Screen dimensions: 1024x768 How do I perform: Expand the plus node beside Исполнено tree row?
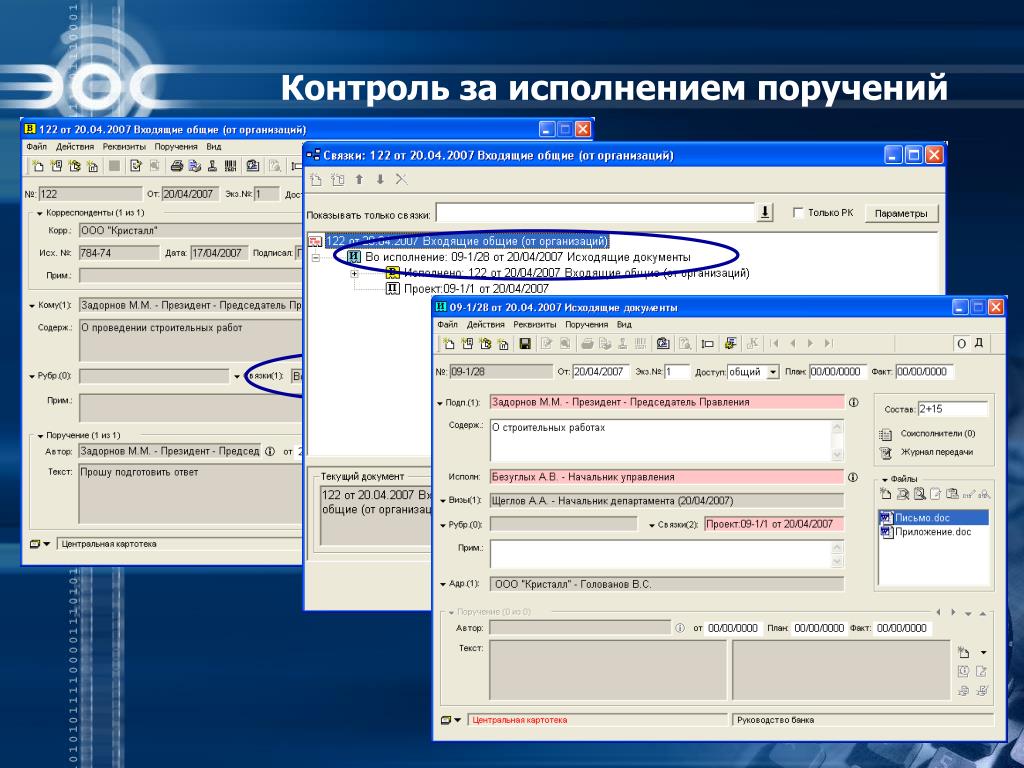tap(355, 274)
